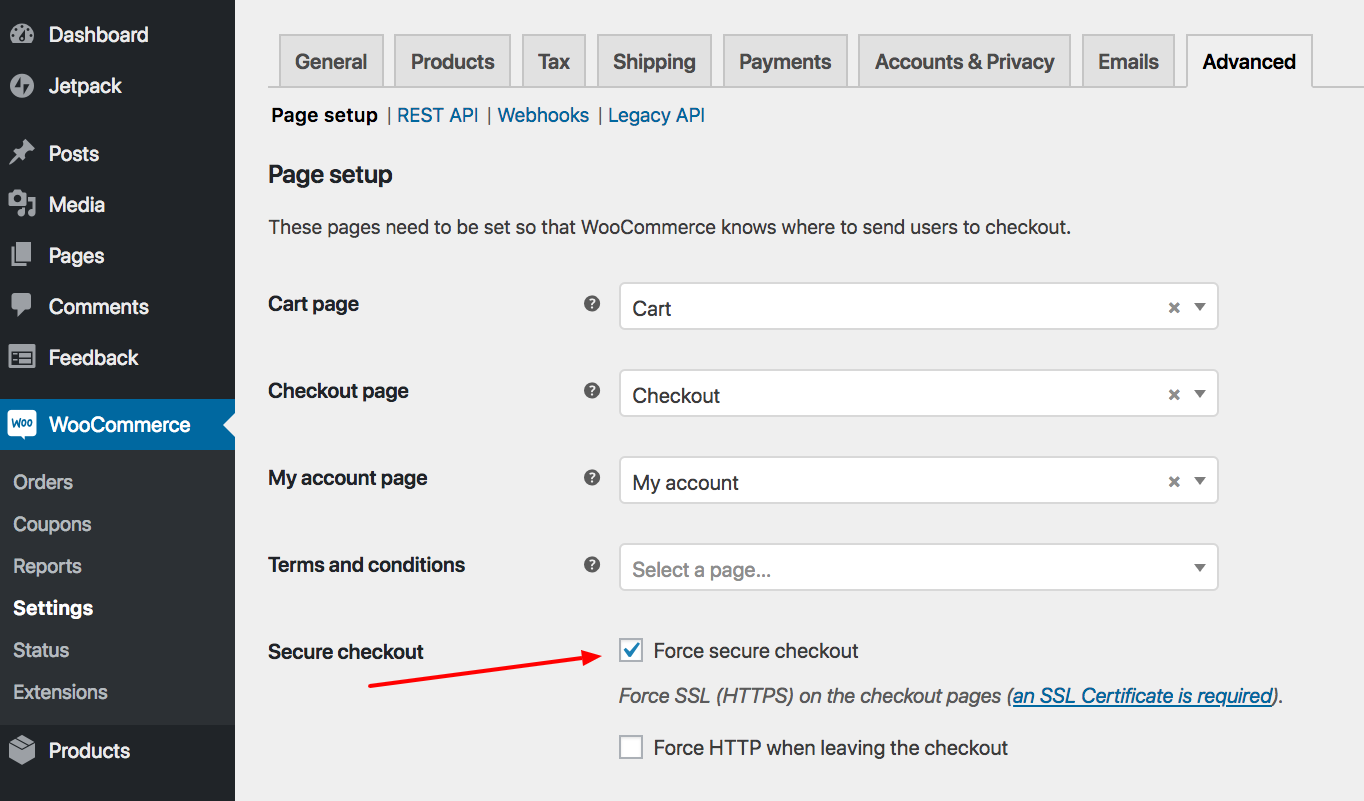This screenshot has width=1364, height=801.
Task: Enable Force HTTP when leaving the checkout
Action: [x=630, y=747]
